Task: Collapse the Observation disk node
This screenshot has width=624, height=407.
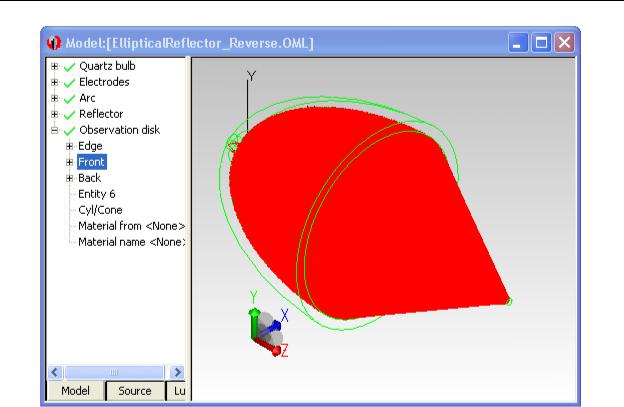Action: coord(55,130)
